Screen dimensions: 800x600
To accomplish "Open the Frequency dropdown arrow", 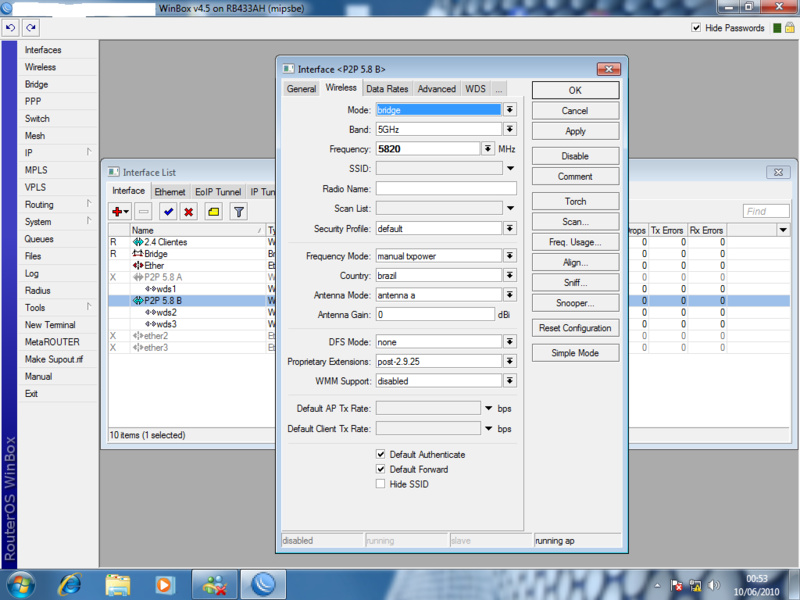I will 488,148.
